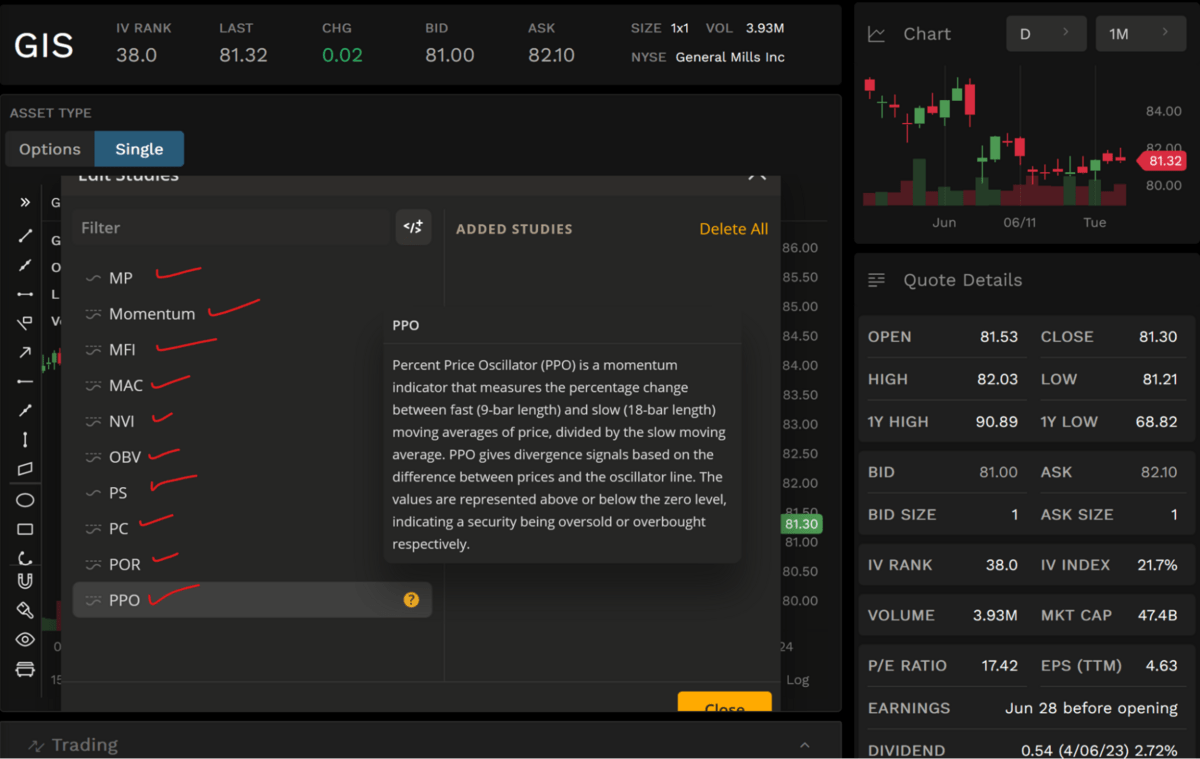Select the highlighted PPO study row
The image size is (1200, 759).
click(252, 600)
